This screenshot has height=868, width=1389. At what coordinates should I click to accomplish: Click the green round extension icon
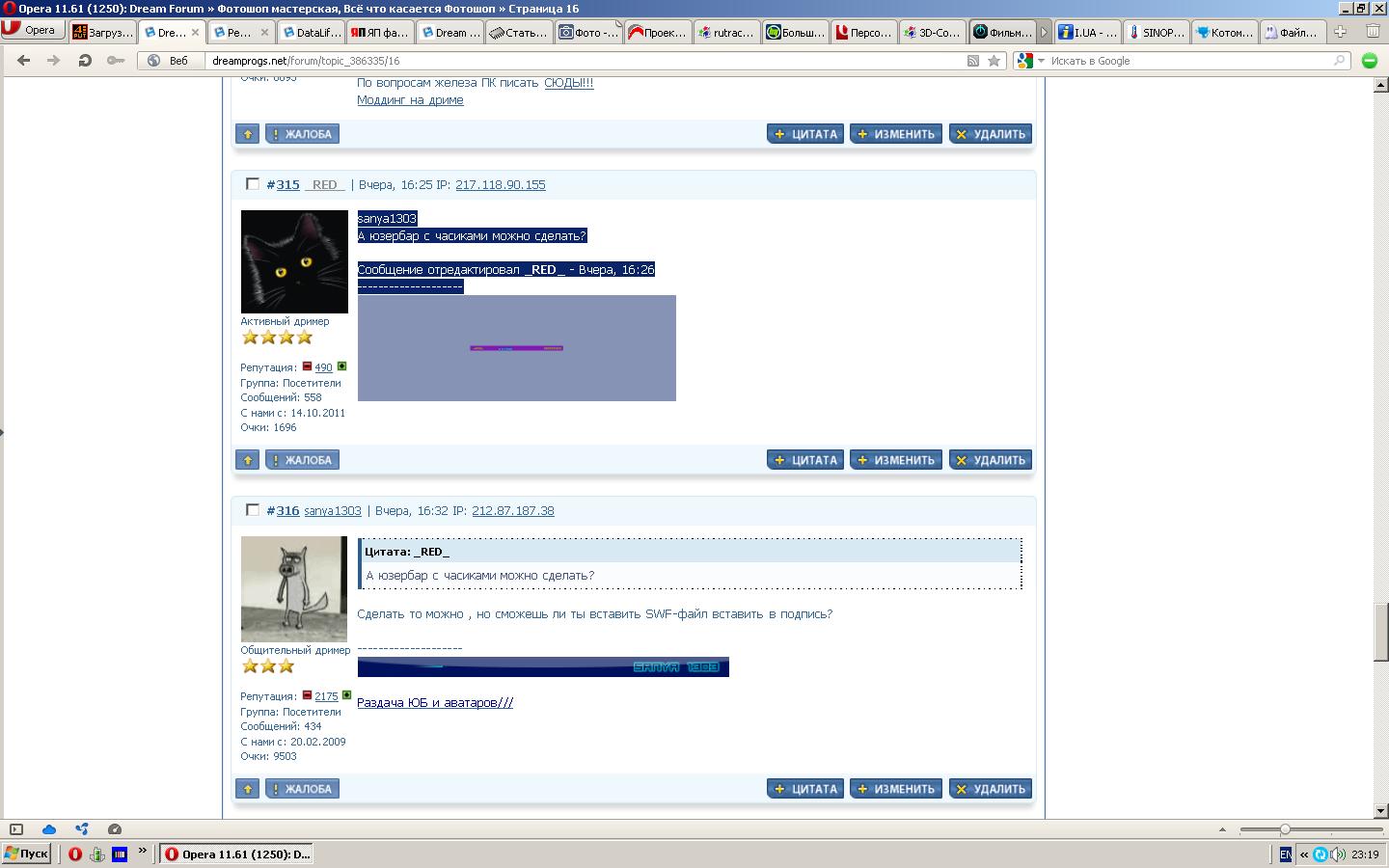[1369, 60]
